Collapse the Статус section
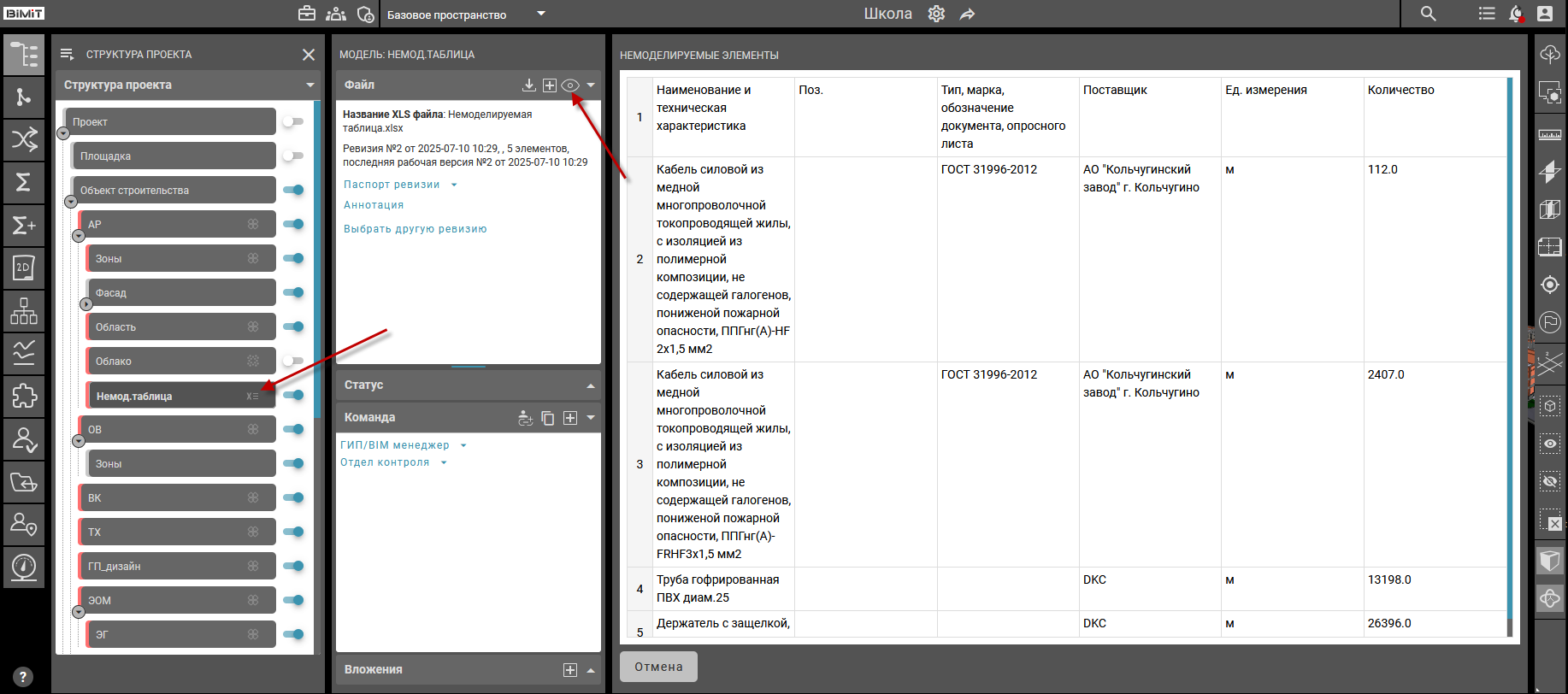 tap(590, 385)
